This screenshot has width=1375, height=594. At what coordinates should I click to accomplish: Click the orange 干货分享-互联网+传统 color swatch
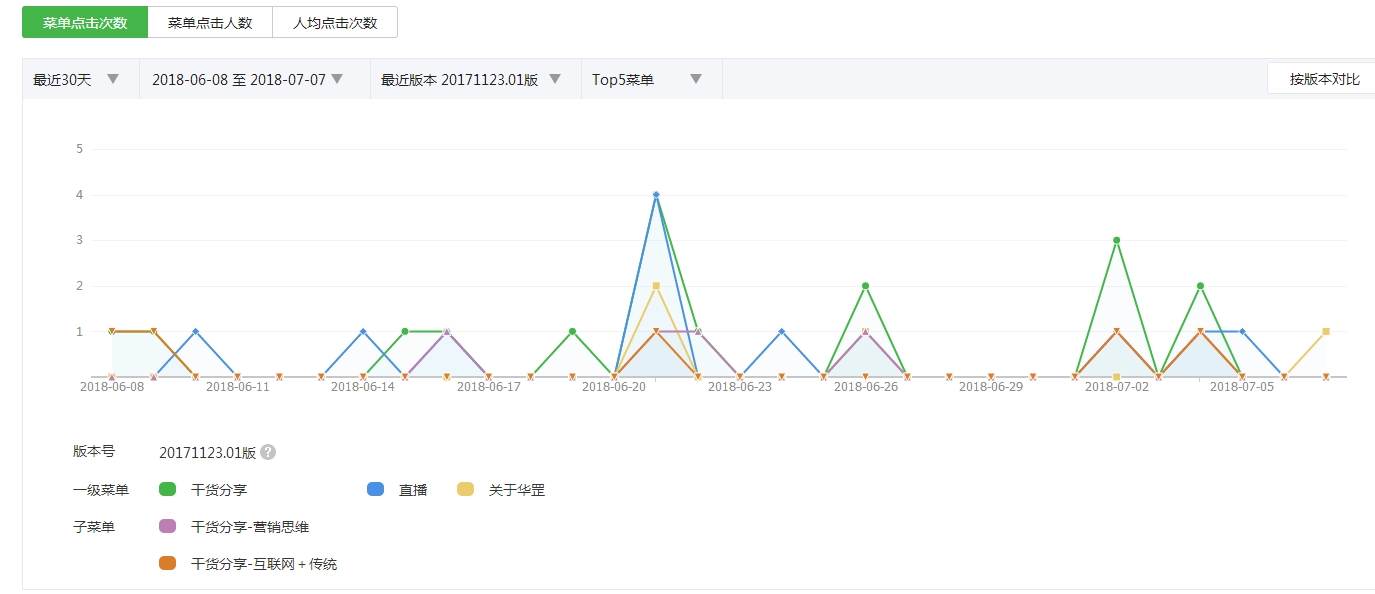[168, 563]
